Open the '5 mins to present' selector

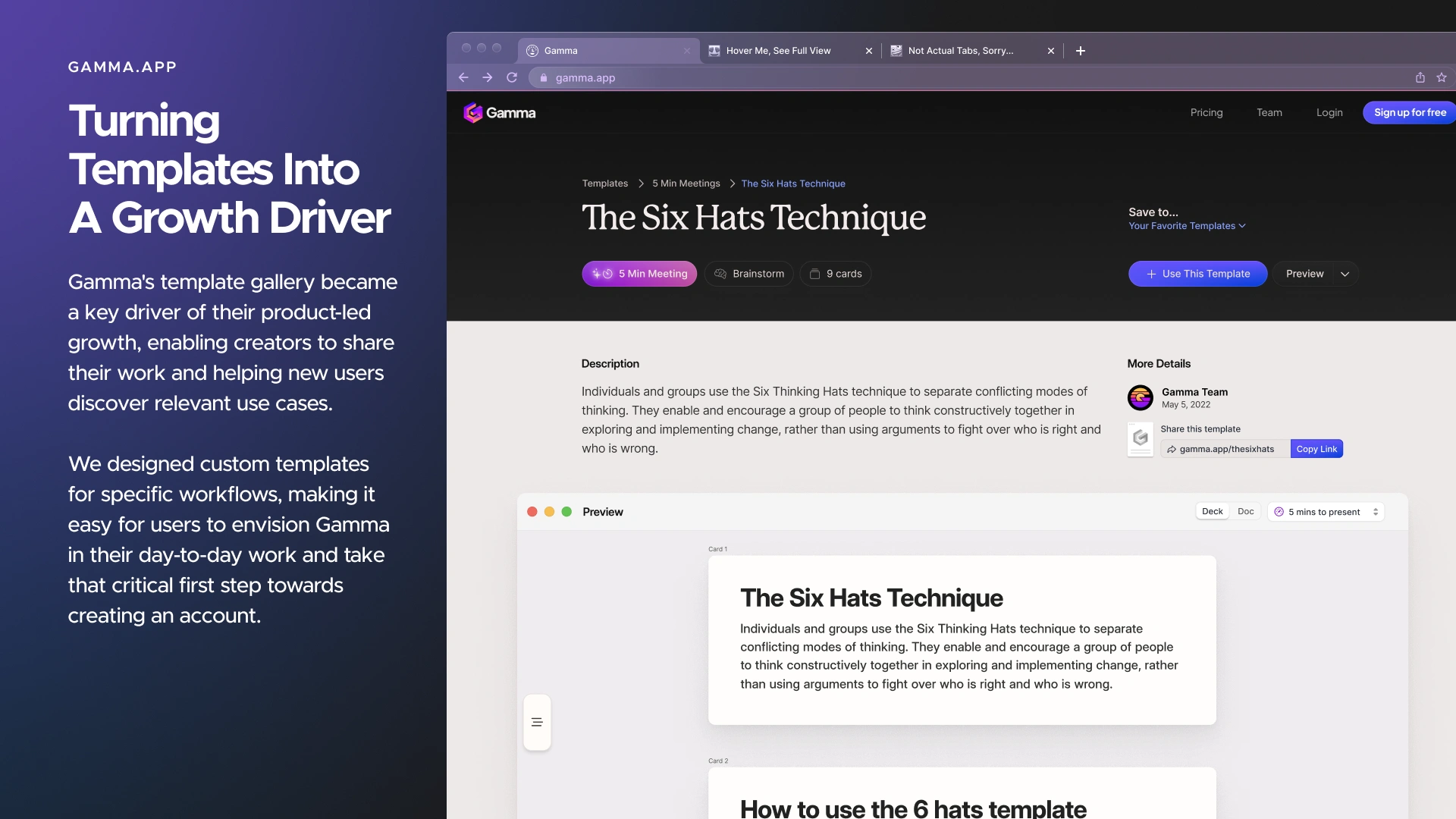(1326, 512)
